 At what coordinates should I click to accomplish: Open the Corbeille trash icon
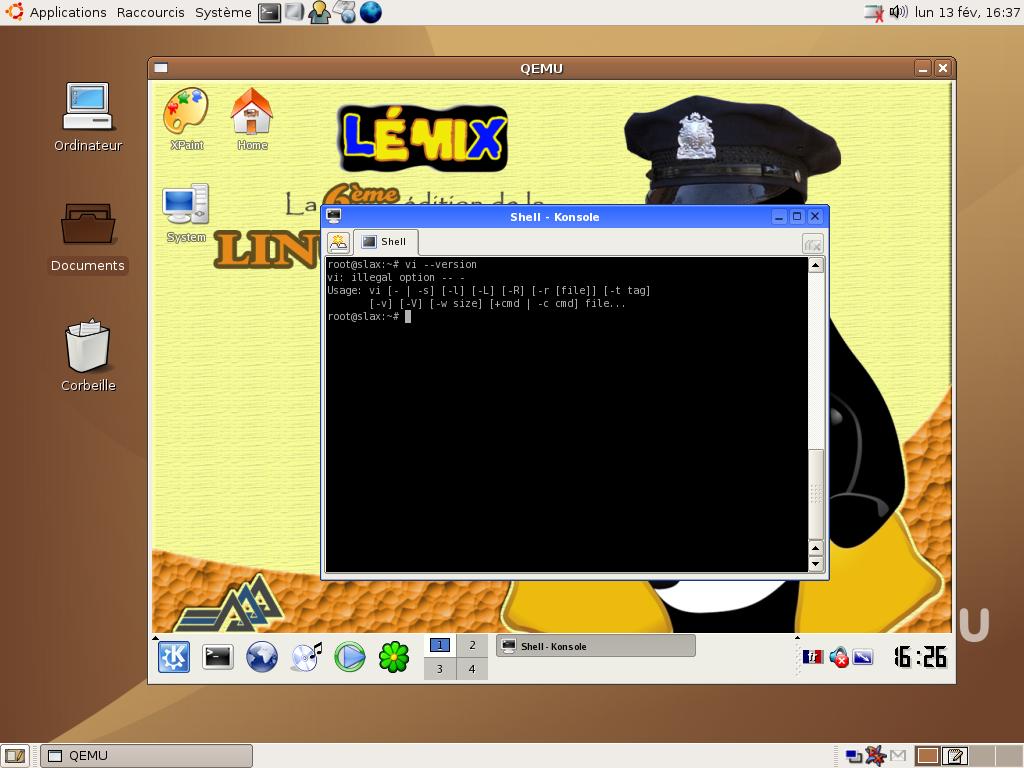point(88,356)
